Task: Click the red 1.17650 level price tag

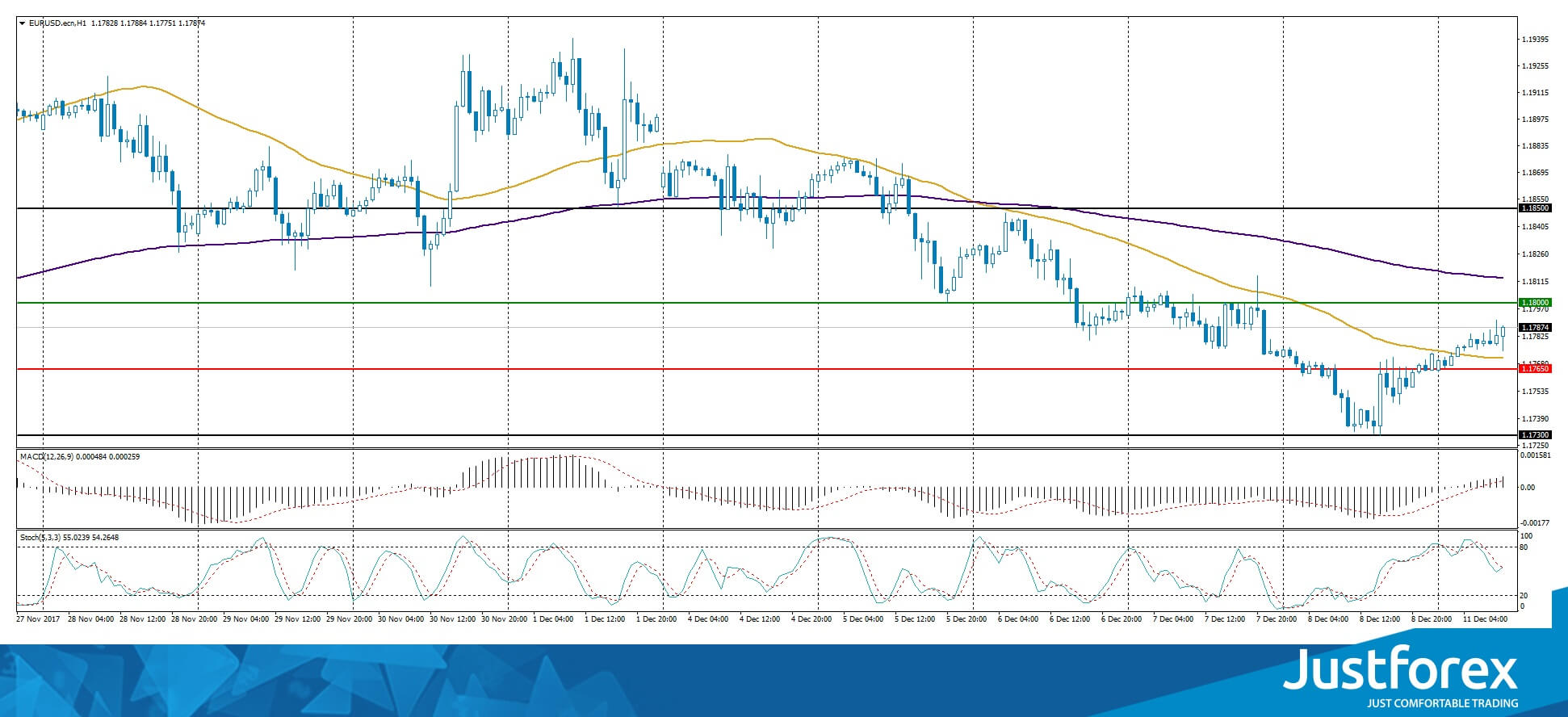Action: (1535, 369)
